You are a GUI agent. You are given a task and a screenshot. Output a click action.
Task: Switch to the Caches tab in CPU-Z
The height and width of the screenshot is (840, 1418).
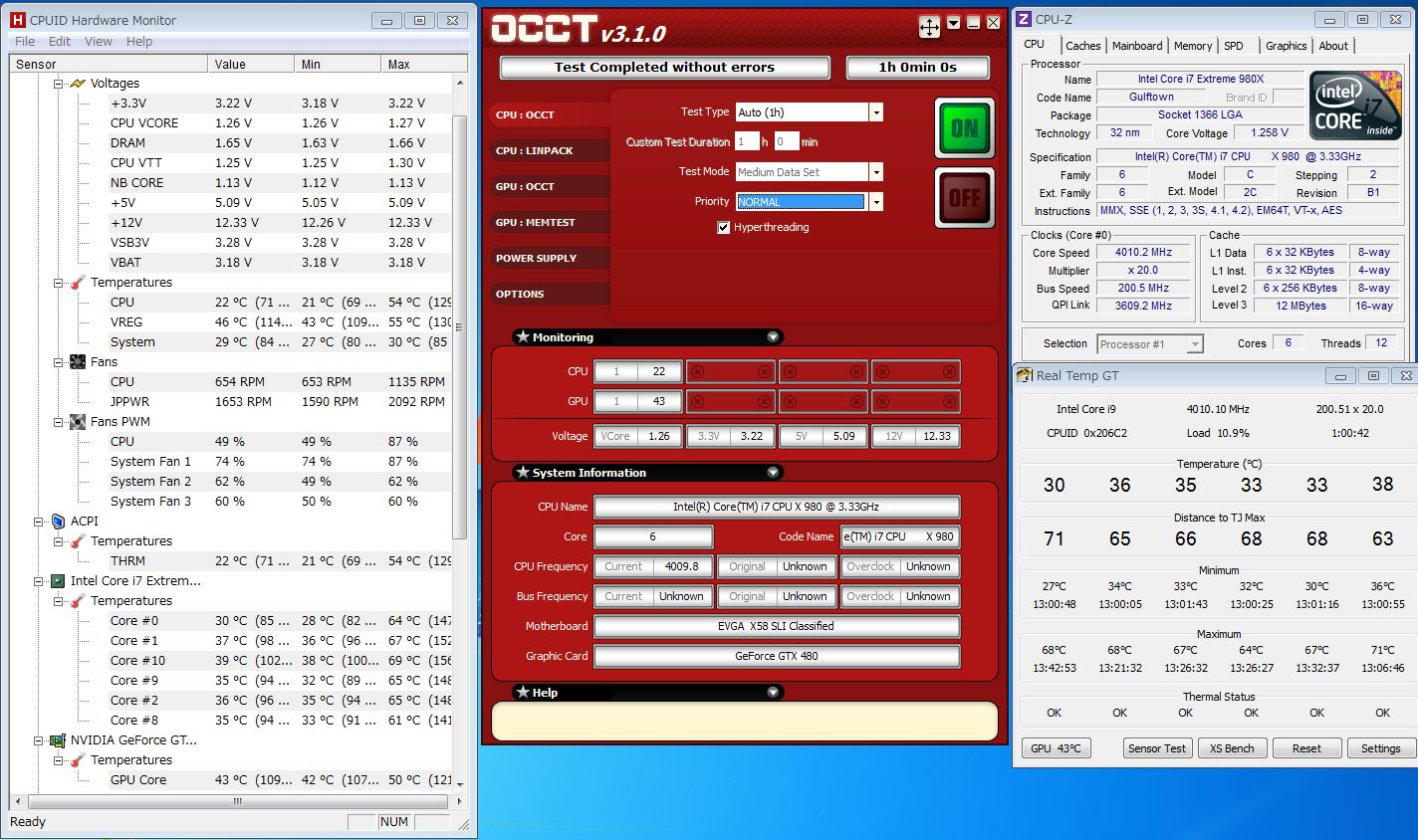[x=1082, y=46]
